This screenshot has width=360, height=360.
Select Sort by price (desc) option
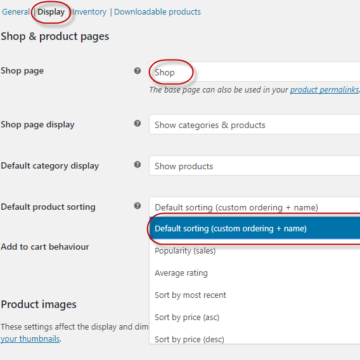(x=255, y=339)
